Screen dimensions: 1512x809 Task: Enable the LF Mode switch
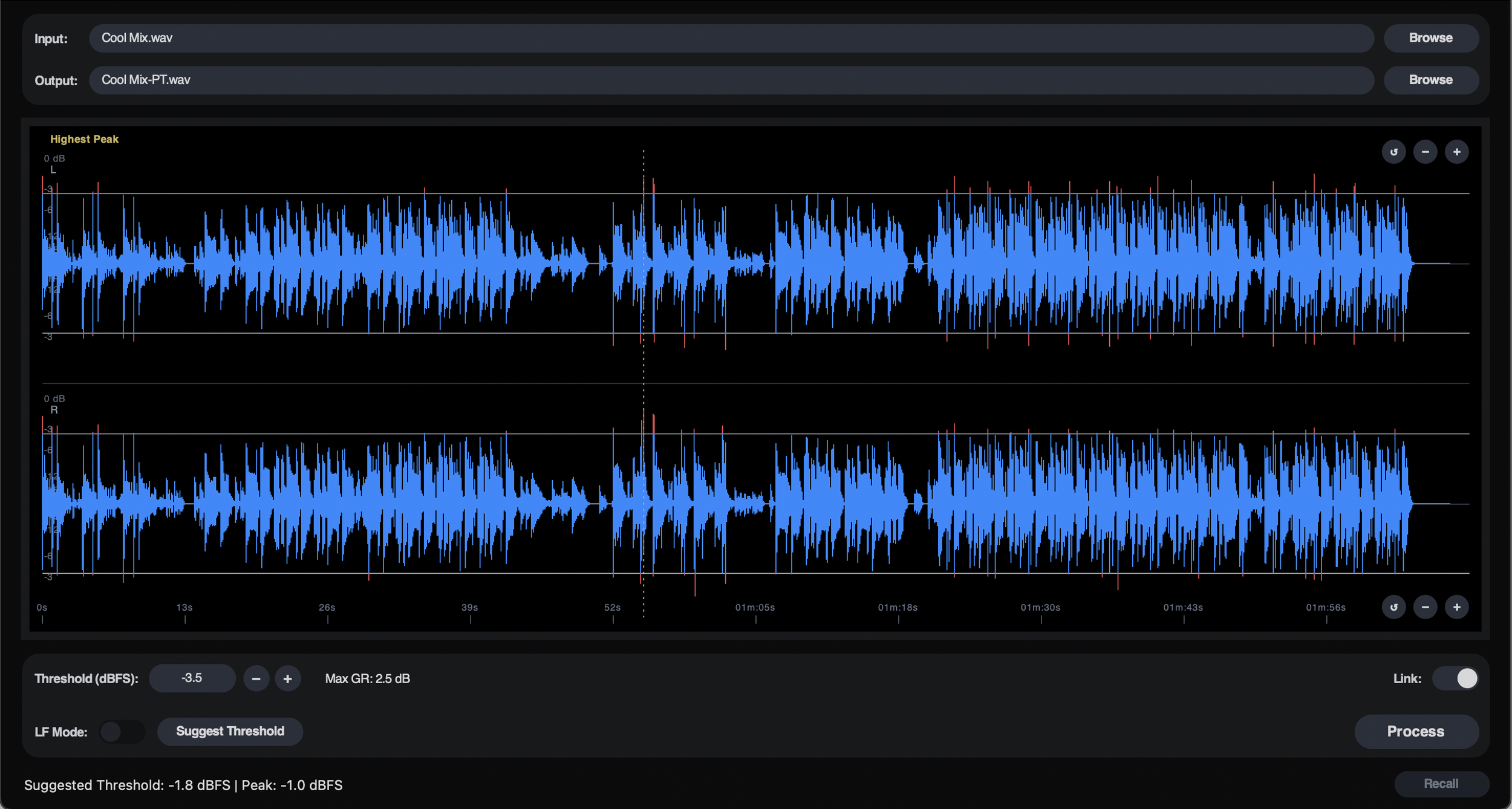122,732
